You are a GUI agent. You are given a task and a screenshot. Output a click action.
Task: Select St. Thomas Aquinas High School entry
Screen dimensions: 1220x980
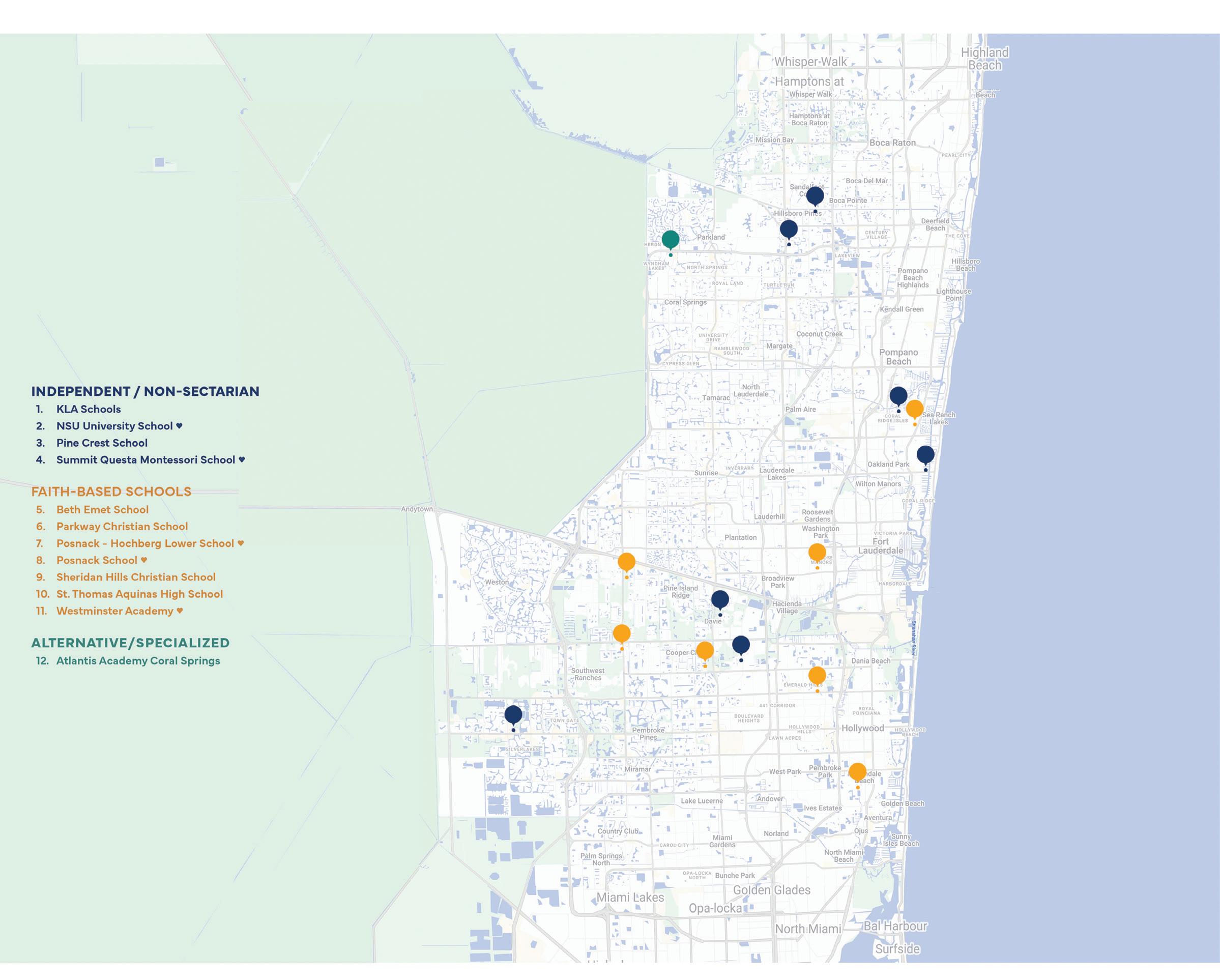[139, 594]
